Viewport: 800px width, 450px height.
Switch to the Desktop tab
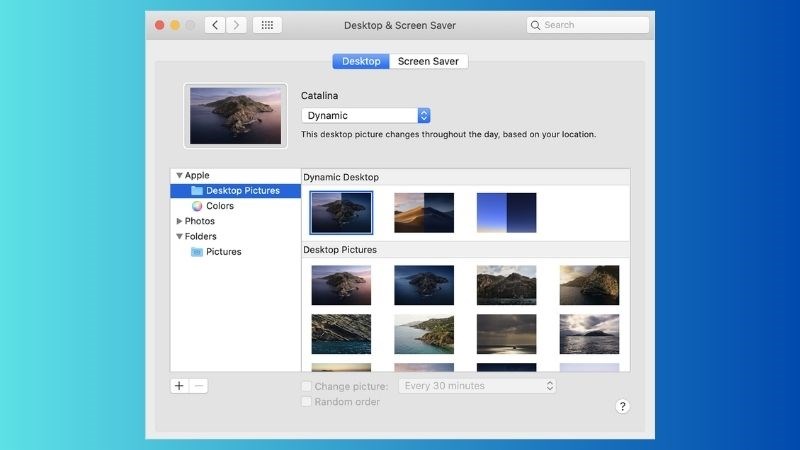point(361,61)
